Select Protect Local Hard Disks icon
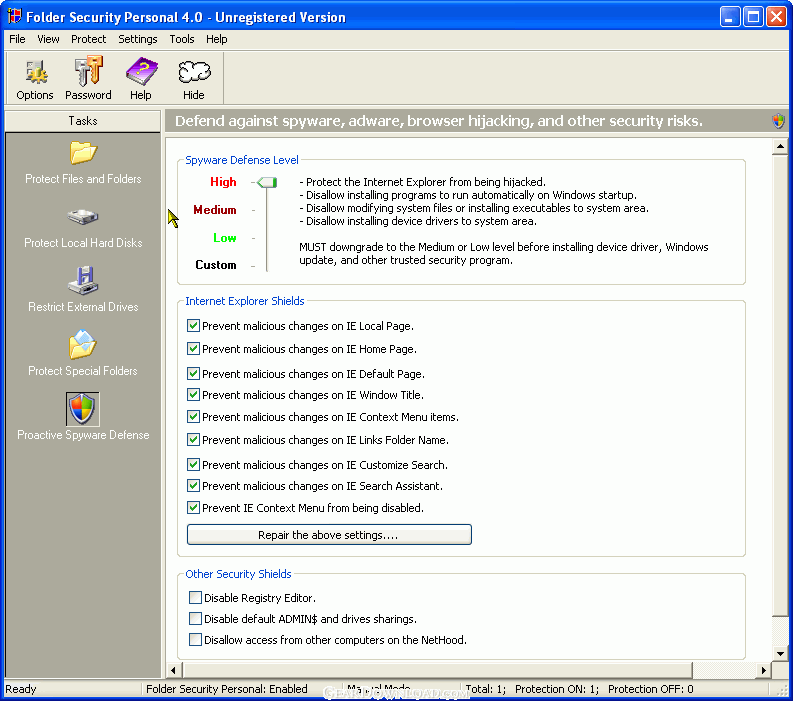The width and height of the screenshot is (793, 701). 83,217
